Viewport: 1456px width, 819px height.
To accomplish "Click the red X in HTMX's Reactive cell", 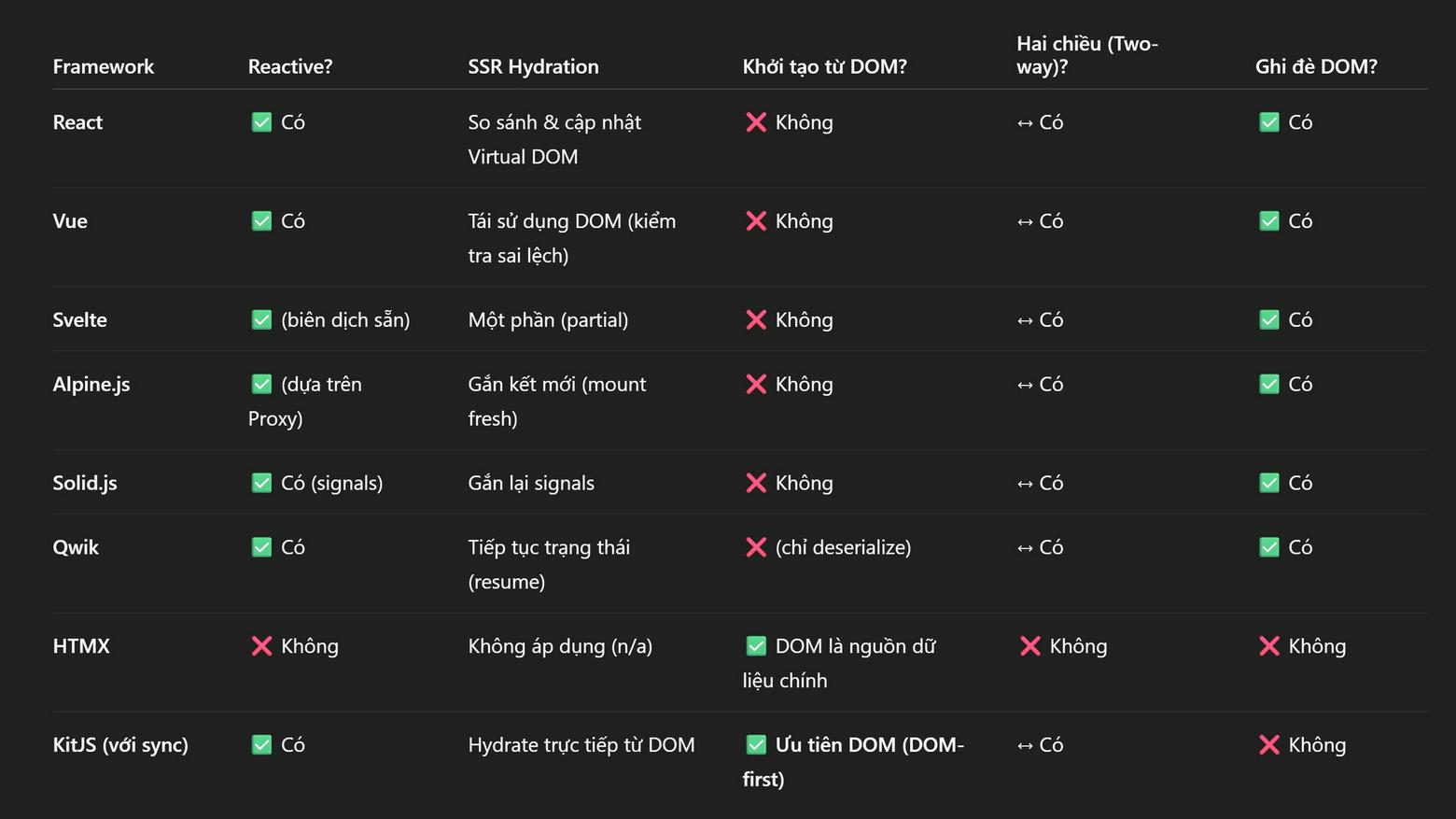I will coord(261,646).
